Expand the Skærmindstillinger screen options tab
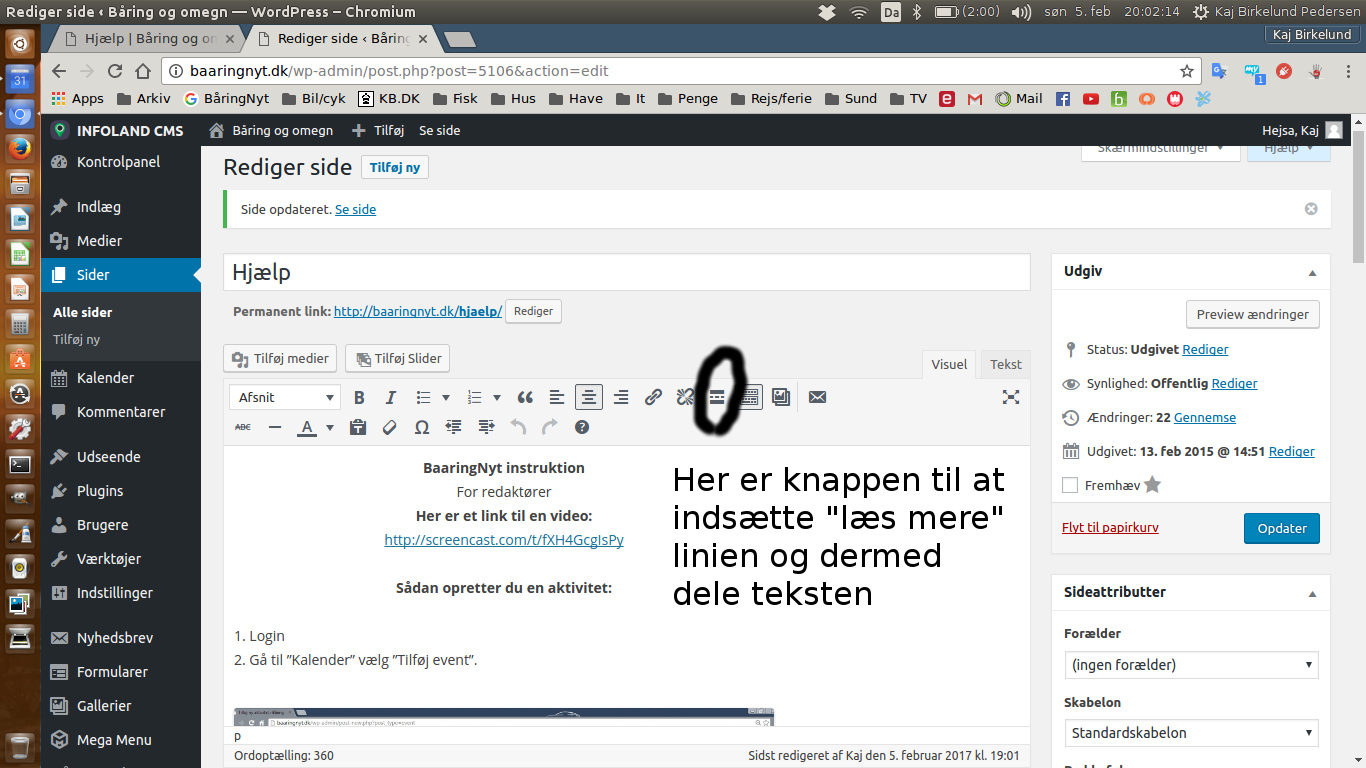Image resolution: width=1366 pixels, height=768 pixels. (1160, 149)
